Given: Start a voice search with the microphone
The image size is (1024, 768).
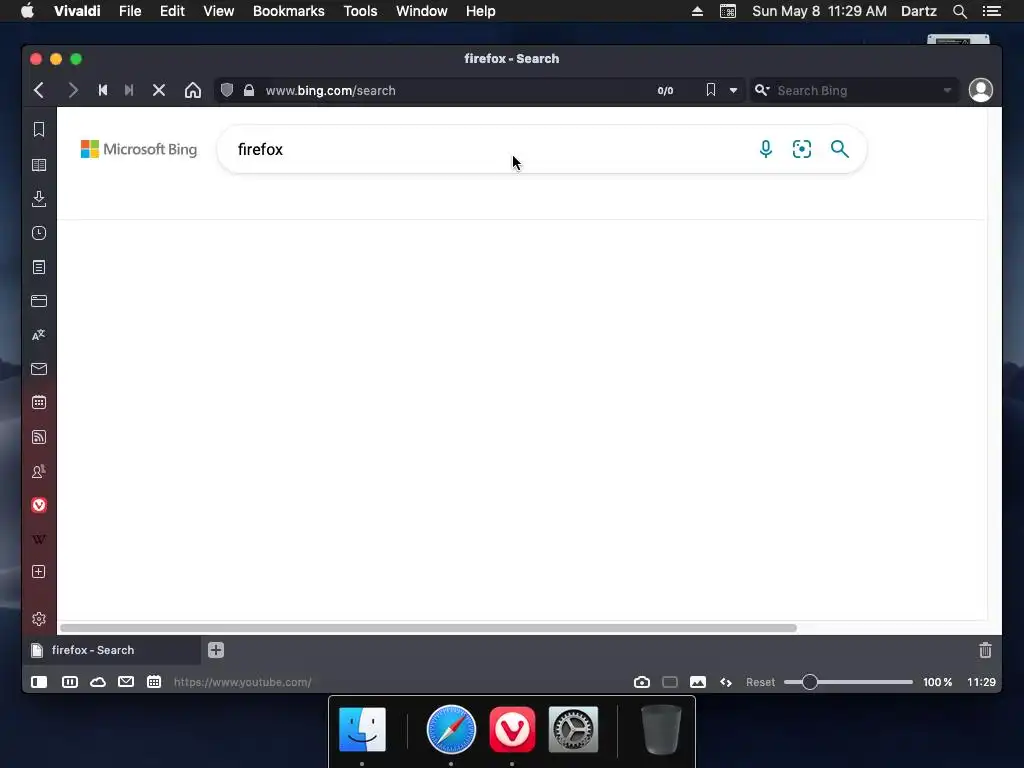Looking at the screenshot, I should pyautogui.click(x=765, y=149).
